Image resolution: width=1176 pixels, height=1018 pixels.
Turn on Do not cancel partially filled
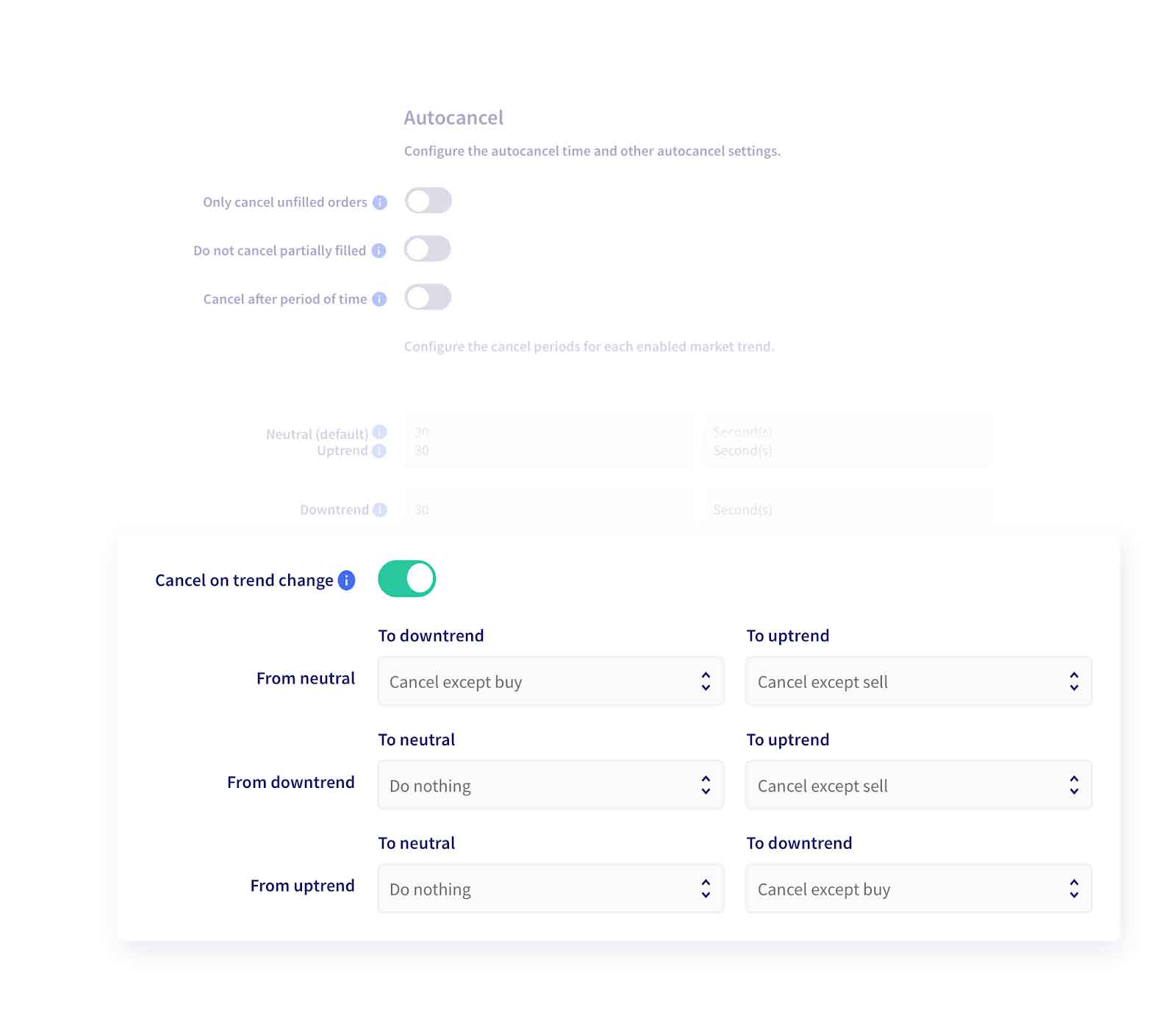click(428, 249)
